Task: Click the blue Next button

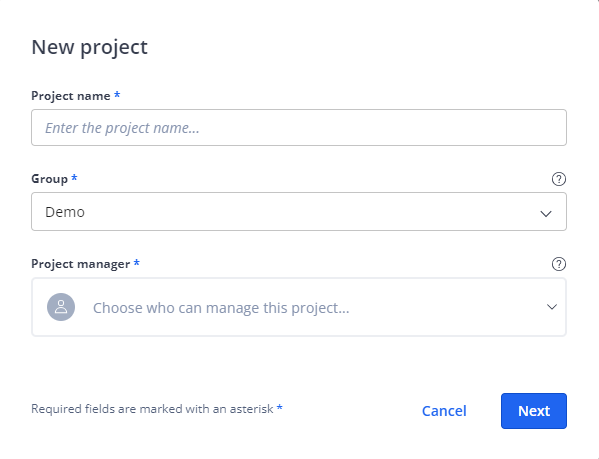Action: point(534,411)
